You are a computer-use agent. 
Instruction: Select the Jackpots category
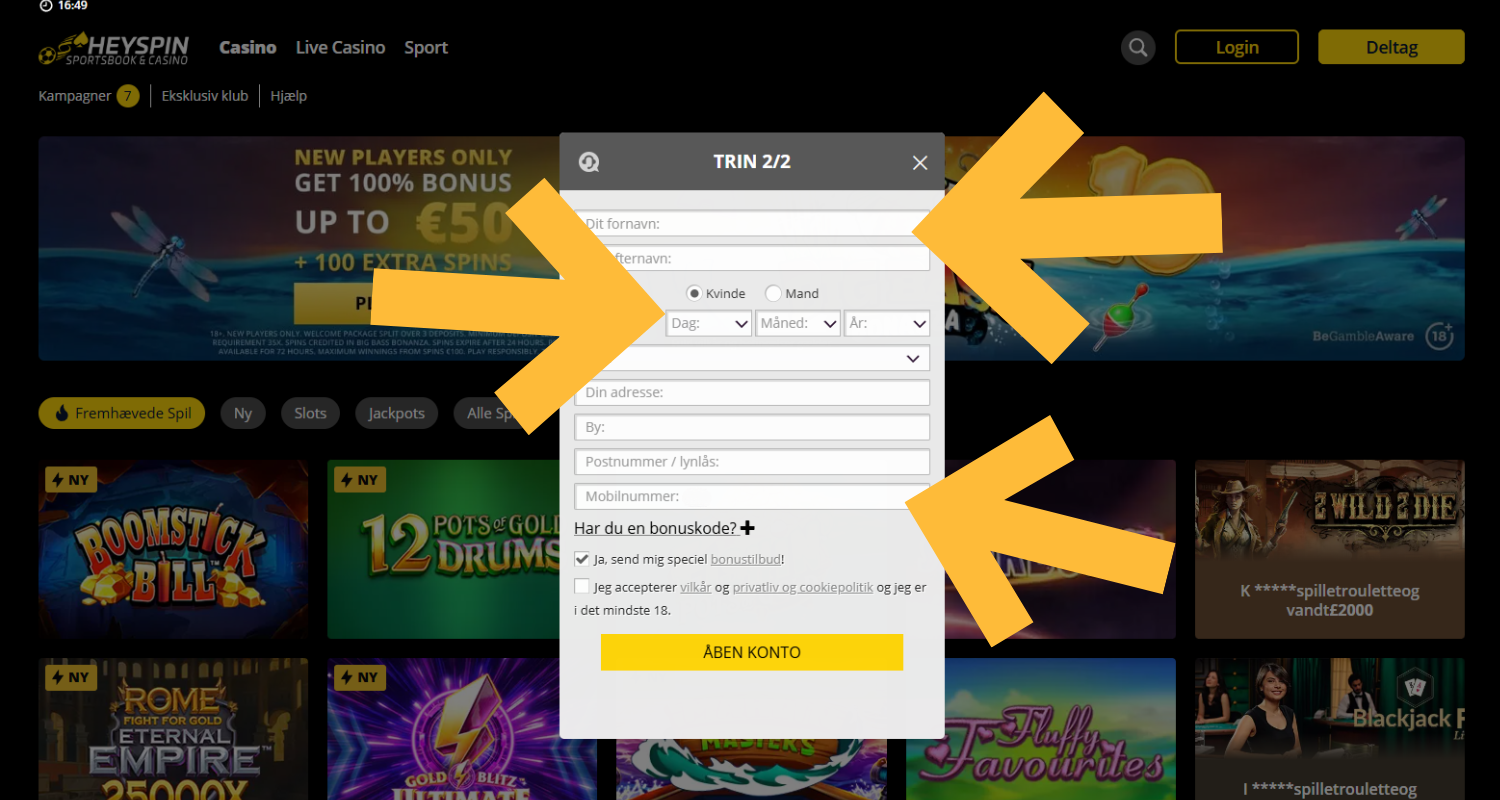coord(396,413)
